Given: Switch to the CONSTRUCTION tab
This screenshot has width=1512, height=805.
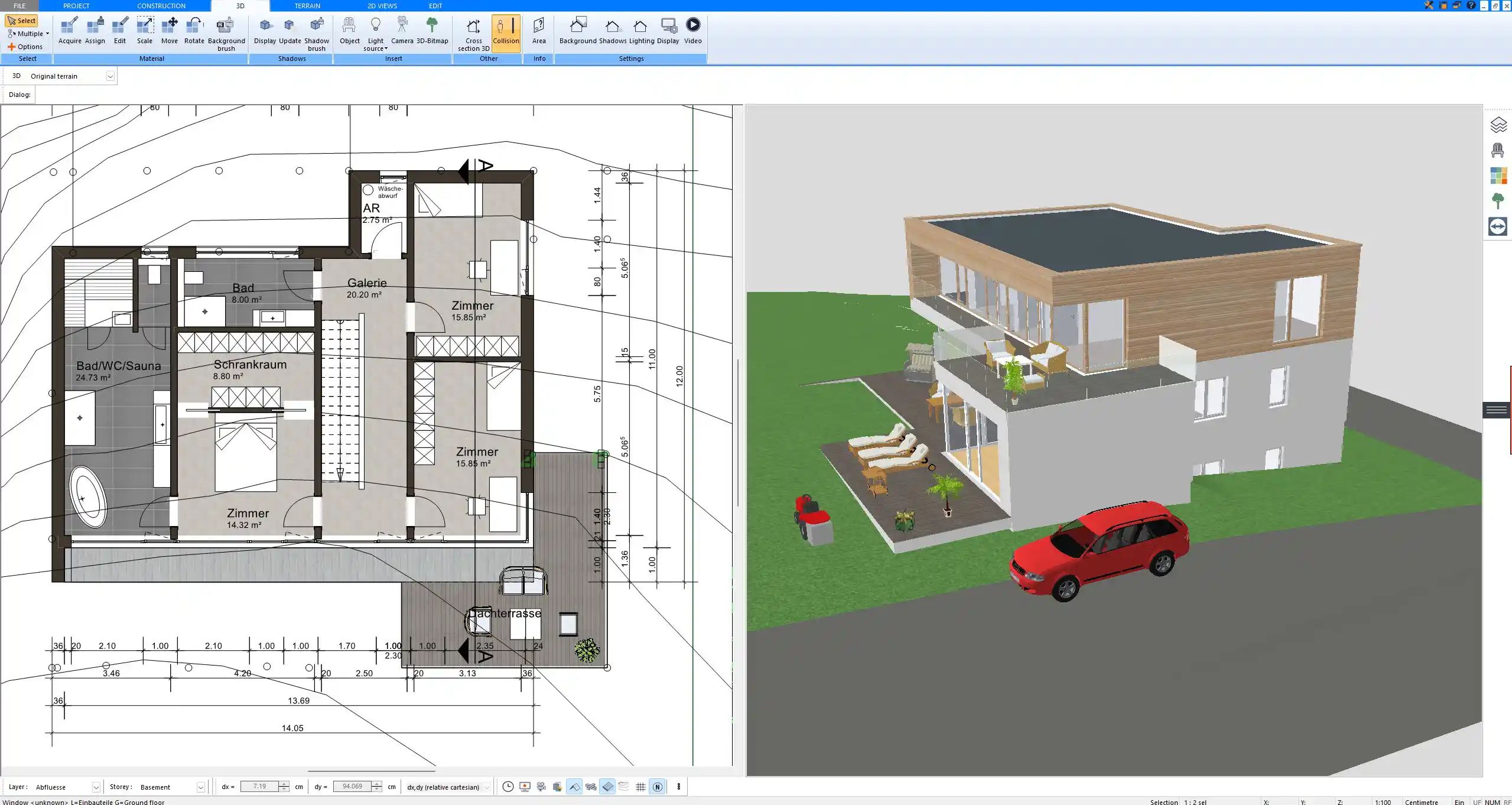Looking at the screenshot, I should pyautogui.click(x=161, y=5).
